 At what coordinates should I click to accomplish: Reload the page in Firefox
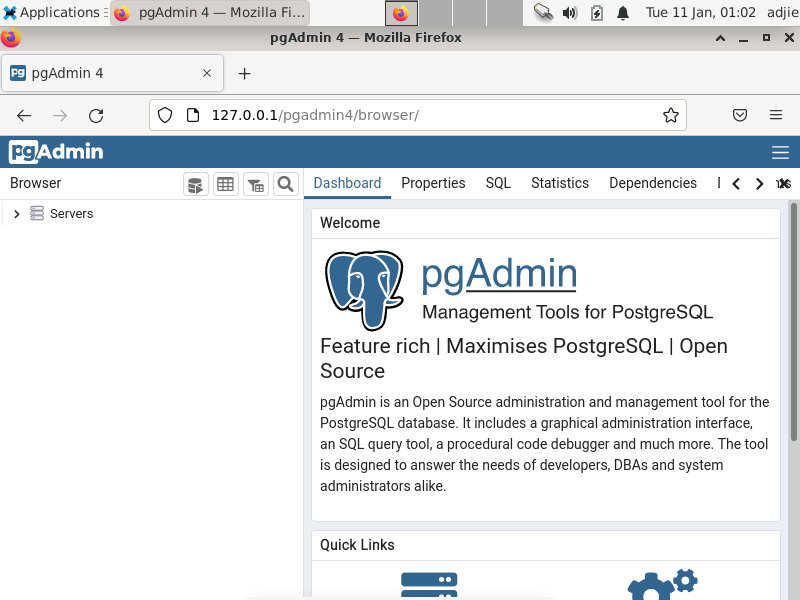click(x=96, y=116)
